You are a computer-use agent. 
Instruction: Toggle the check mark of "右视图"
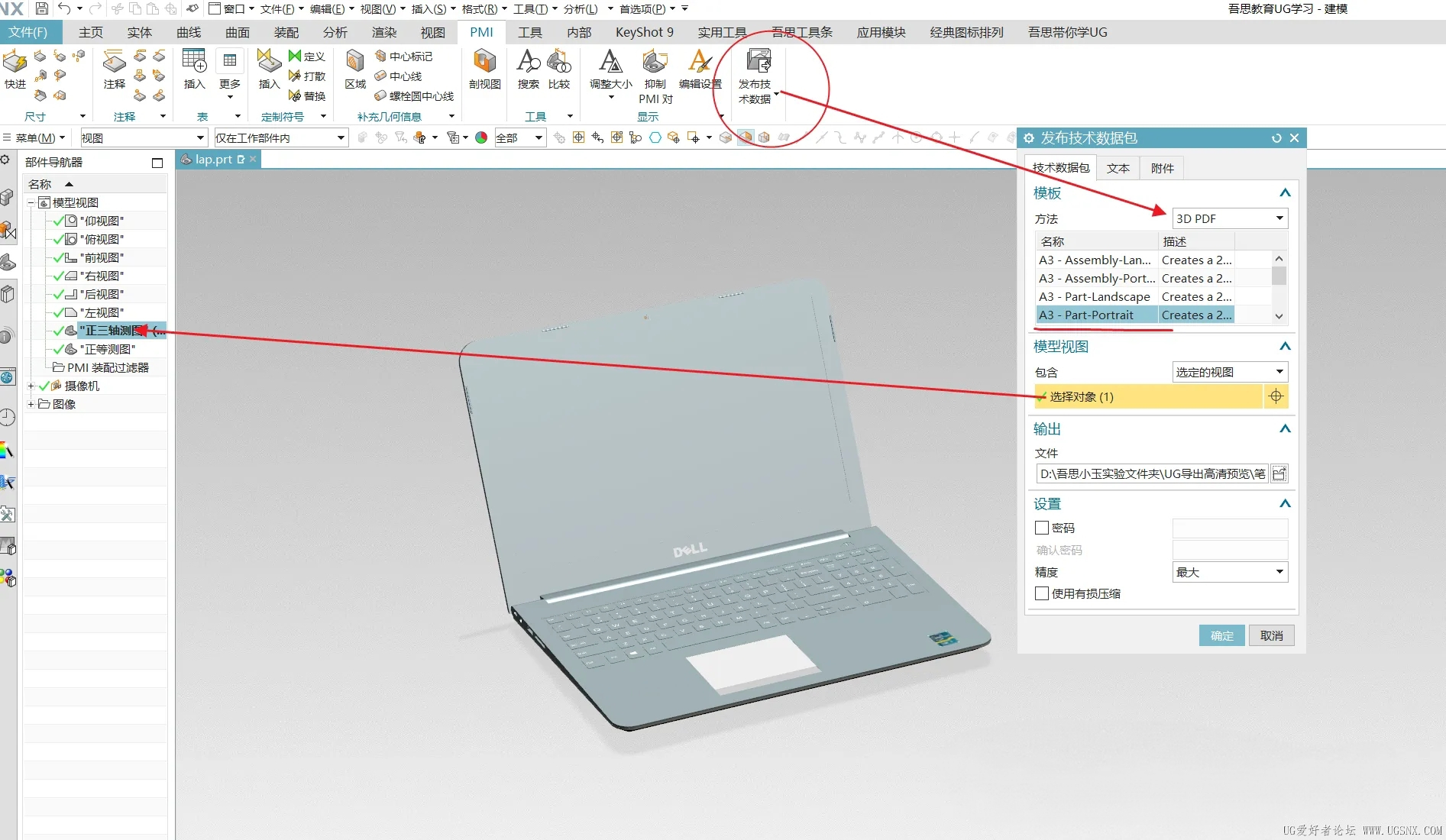click(x=59, y=276)
